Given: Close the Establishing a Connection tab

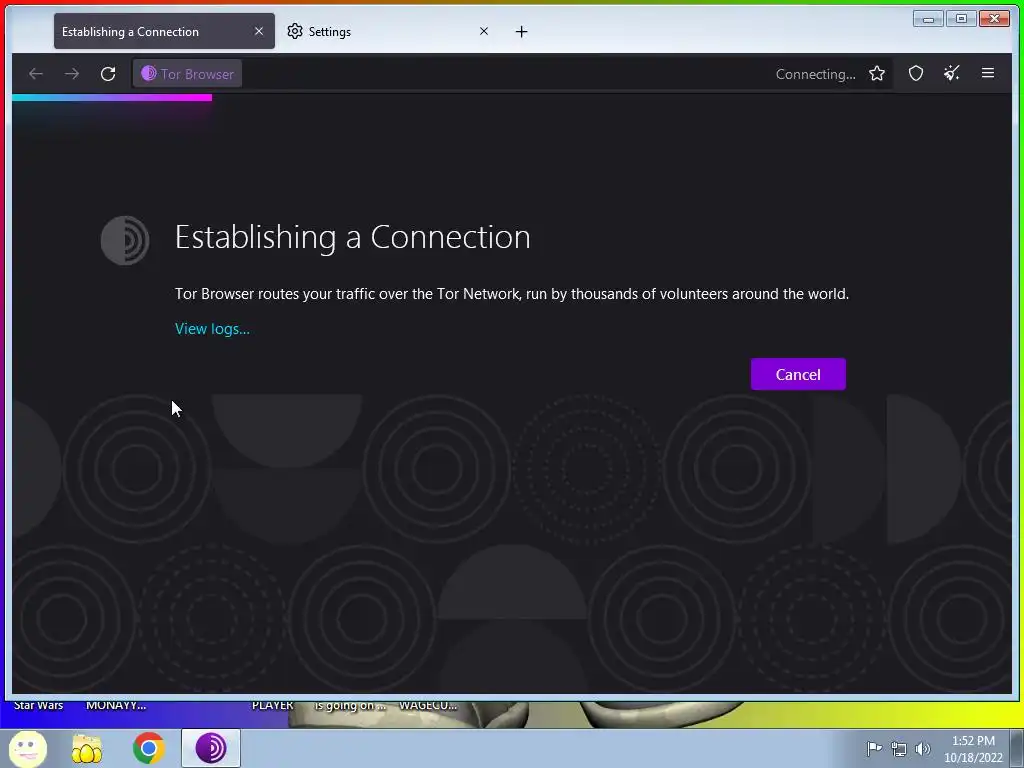Looking at the screenshot, I should [x=259, y=31].
